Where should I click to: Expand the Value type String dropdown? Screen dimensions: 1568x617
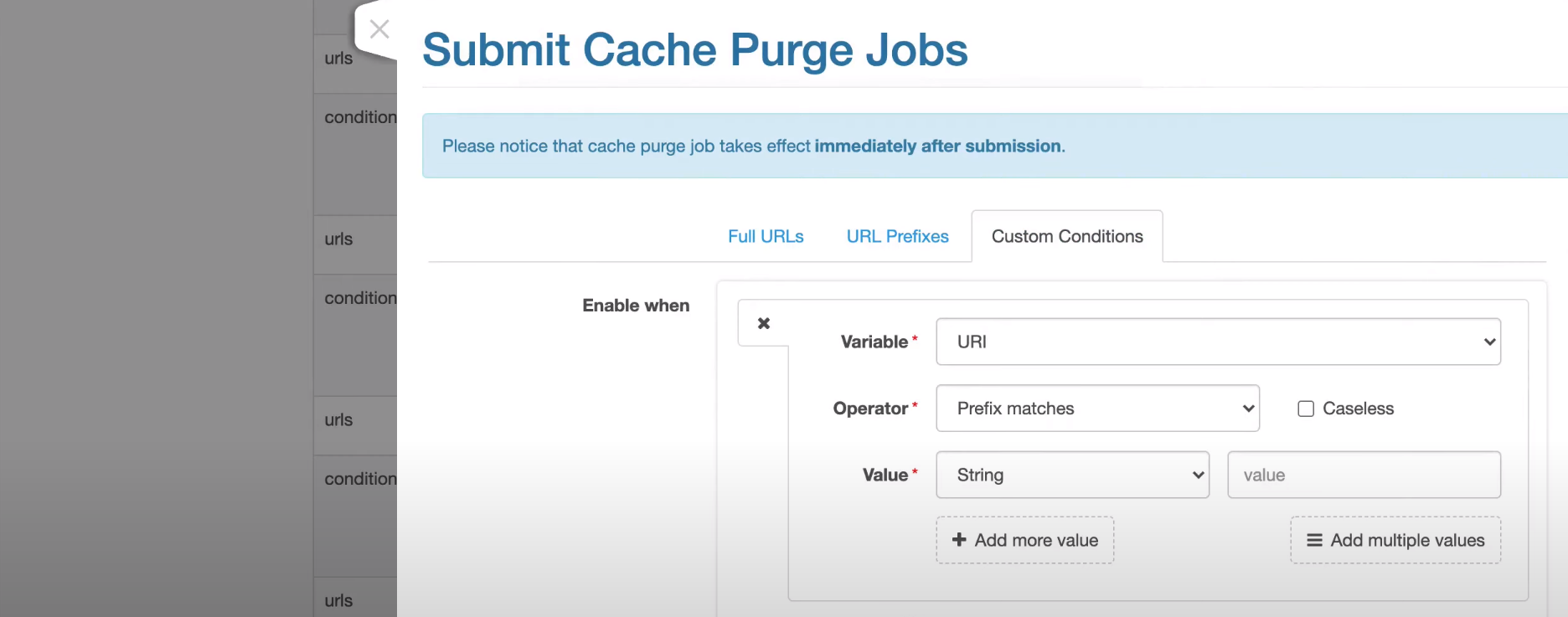coord(1071,475)
